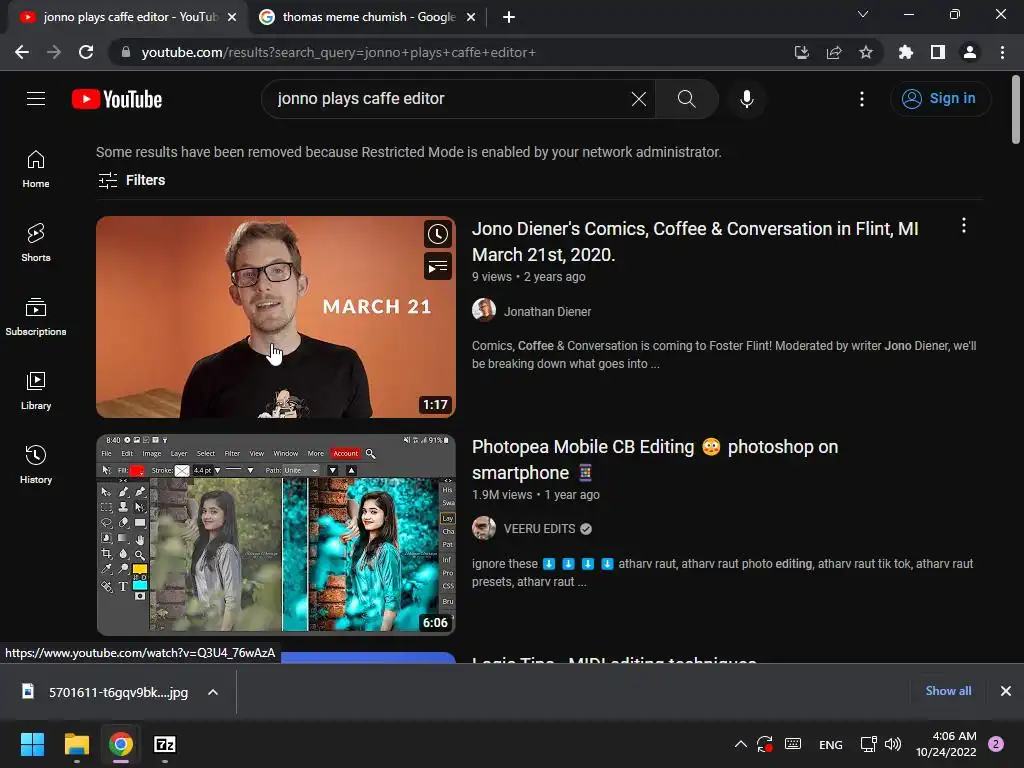Open the Windows Start menu
This screenshot has height=768, width=1024.
[32, 744]
